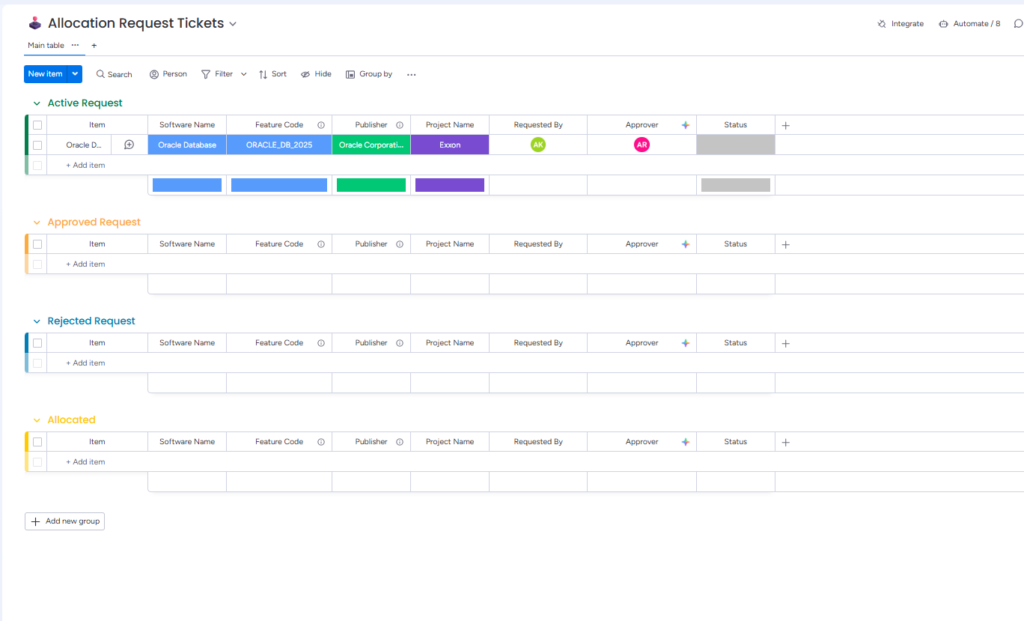Image resolution: width=1024 pixels, height=621 pixels.
Task: Add a new board view tab
Action: (x=94, y=45)
